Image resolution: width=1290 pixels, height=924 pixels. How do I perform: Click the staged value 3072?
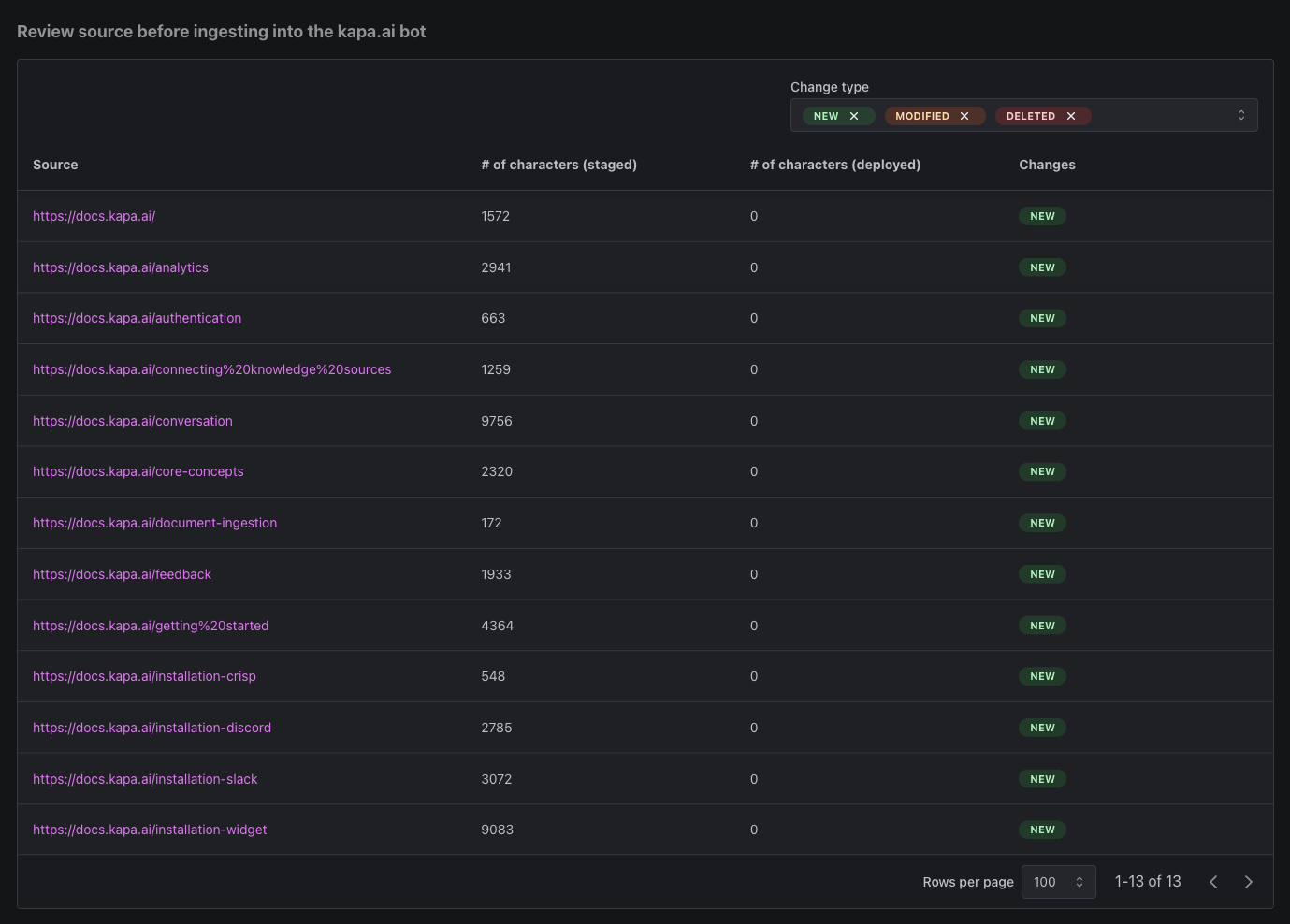pos(497,779)
